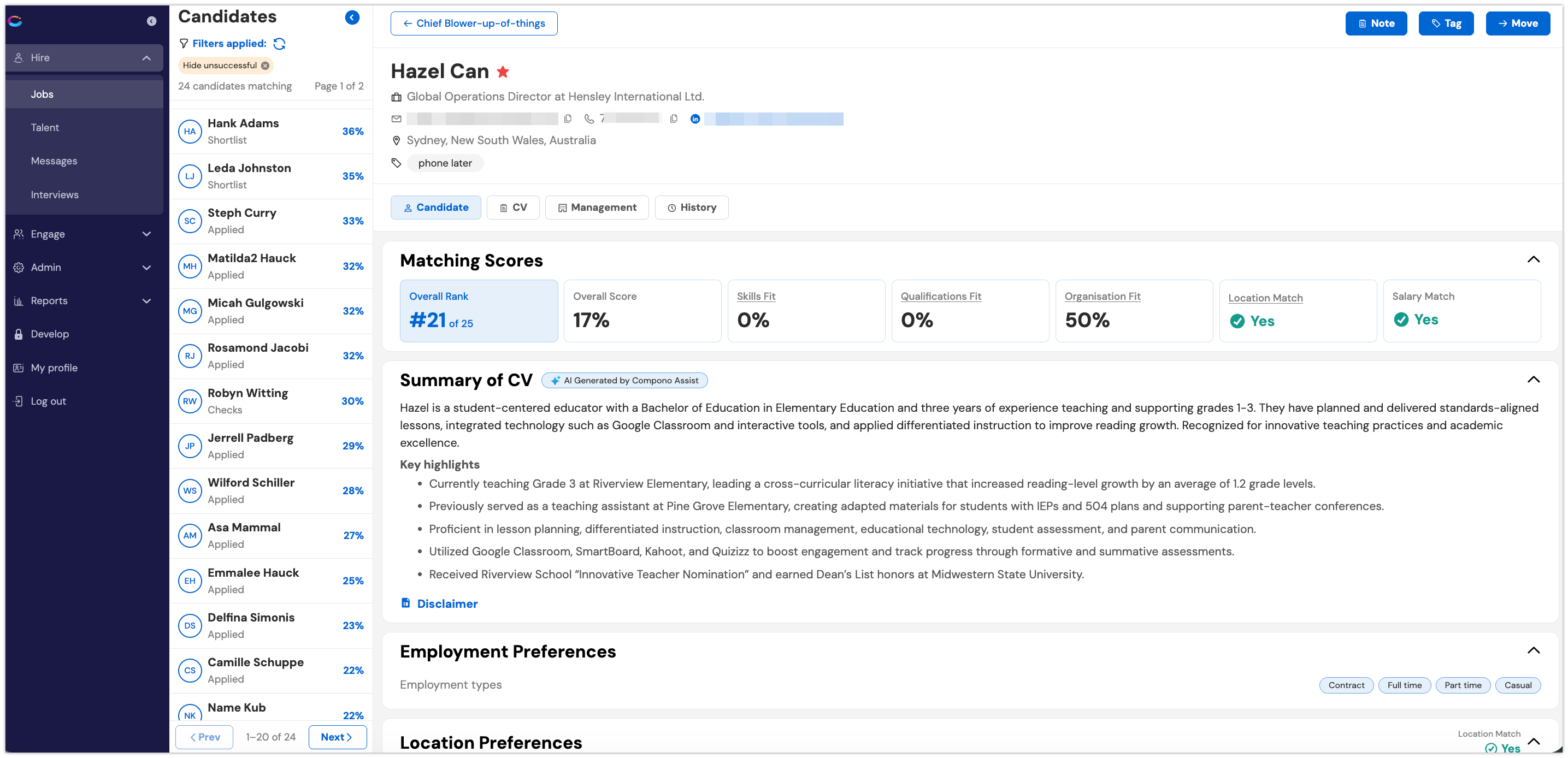1568x758 pixels.
Task: Click the location pin icon
Action: (396, 140)
